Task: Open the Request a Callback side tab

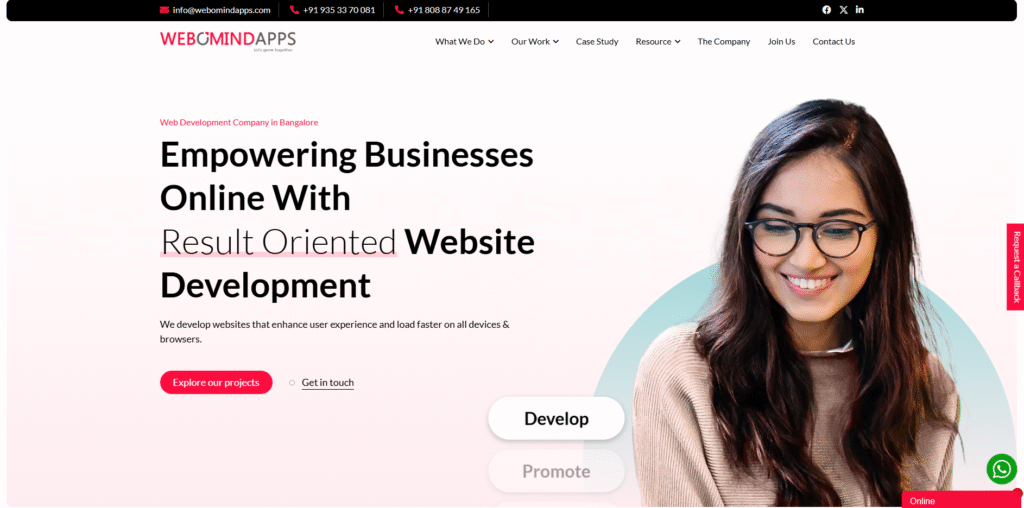Action: [1016, 267]
